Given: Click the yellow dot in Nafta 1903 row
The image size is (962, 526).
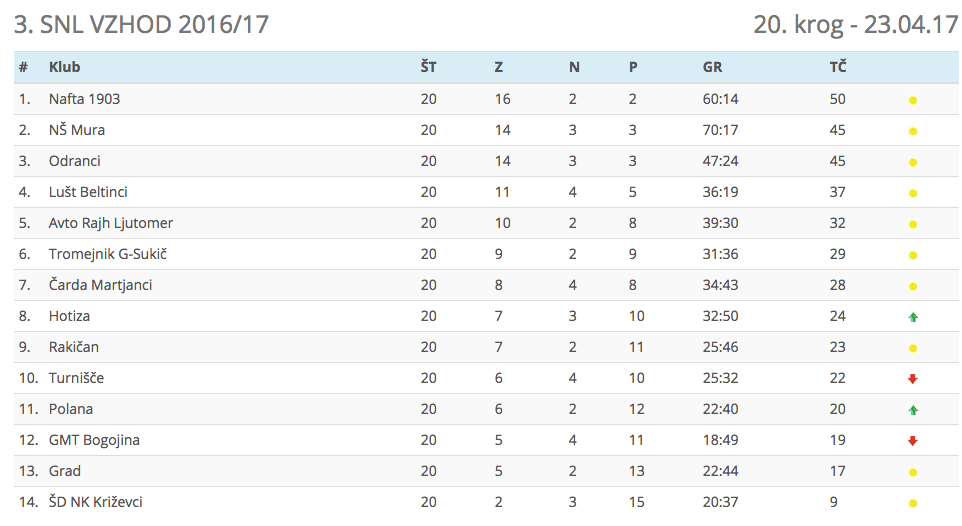Looking at the screenshot, I should [x=913, y=100].
